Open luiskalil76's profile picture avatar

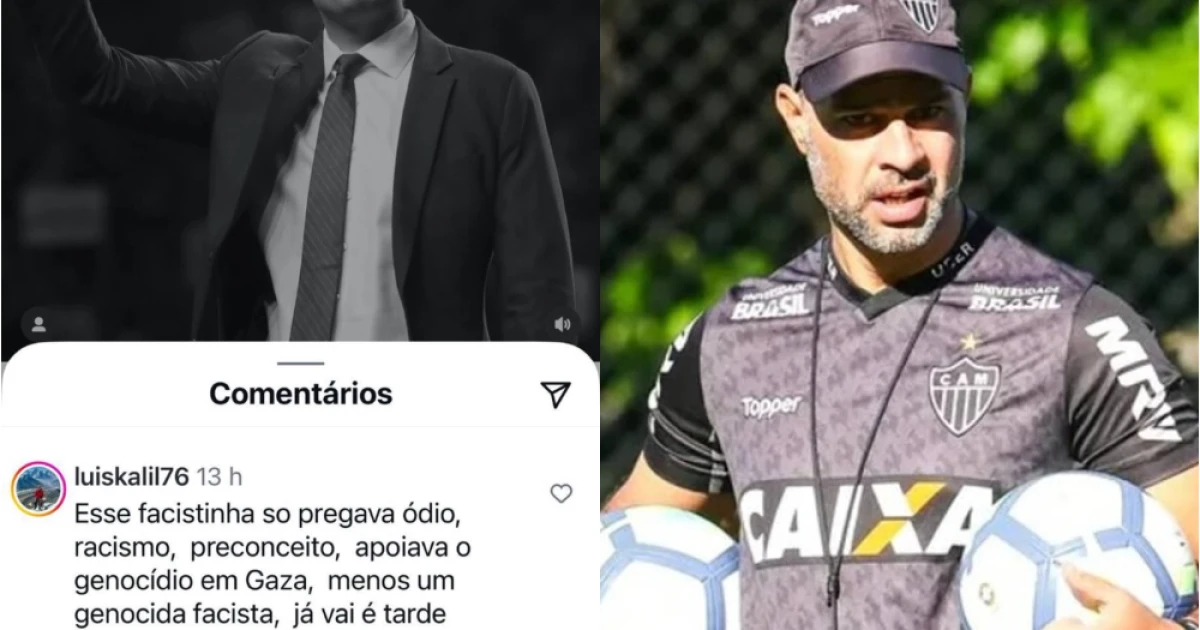pyautogui.click(x=38, y=489)
